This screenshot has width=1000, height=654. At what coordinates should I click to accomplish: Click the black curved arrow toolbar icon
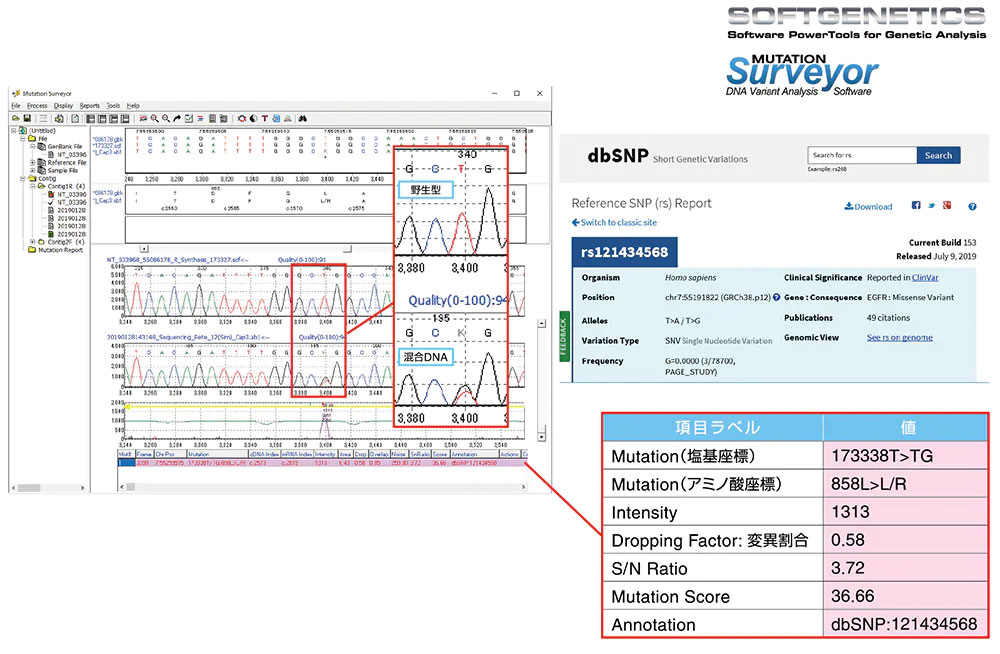(177, 119)
